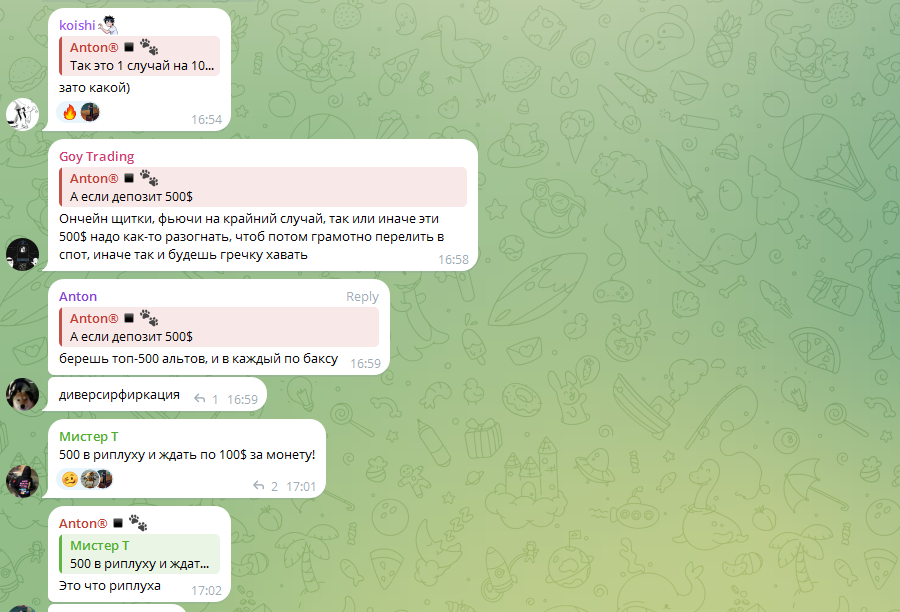Viewport: 900px width, 612px height.
Task: Jump to quoted Мистер Т message '500 в риплуху и ждат...'
Action: point(140,554)
